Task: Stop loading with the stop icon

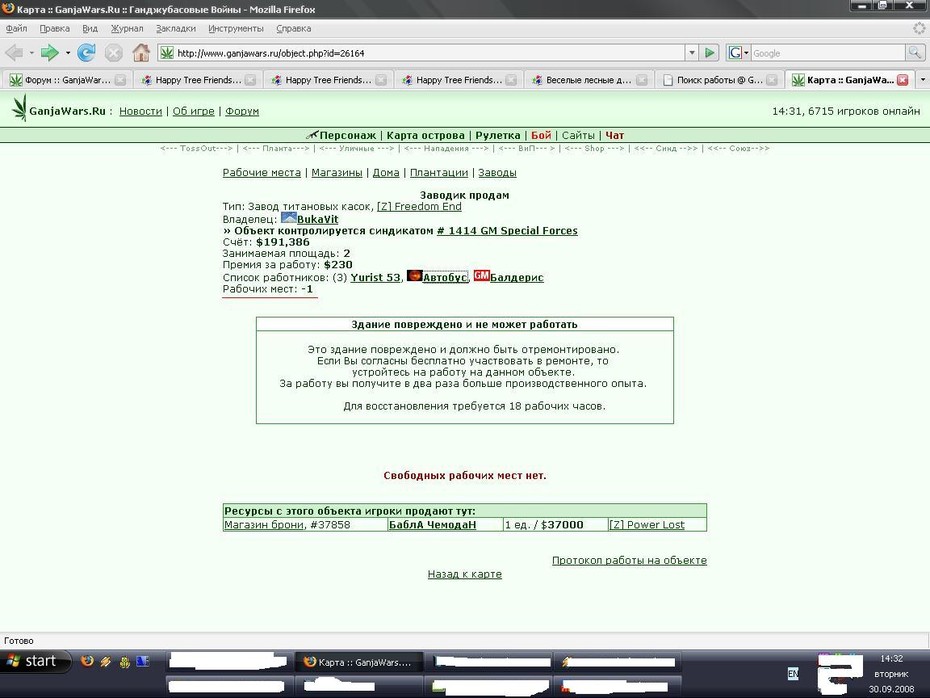Action: [x=114, y=53]
